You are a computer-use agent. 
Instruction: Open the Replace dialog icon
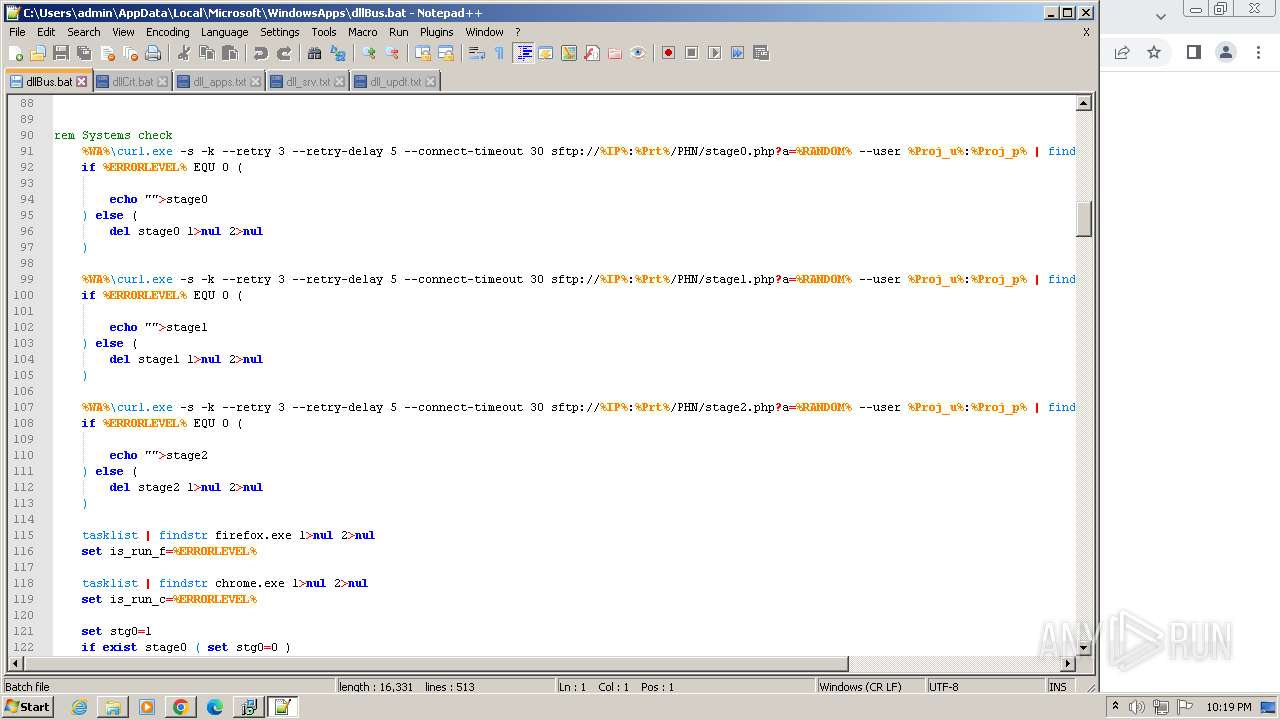pyautogui.click(x=338, y=53)
